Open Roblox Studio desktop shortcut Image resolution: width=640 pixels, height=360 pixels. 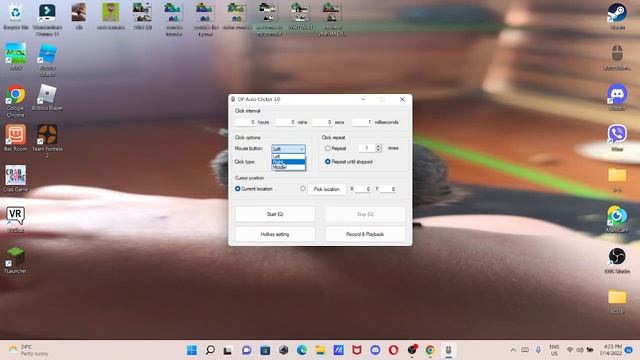click(x=47, y=60)
